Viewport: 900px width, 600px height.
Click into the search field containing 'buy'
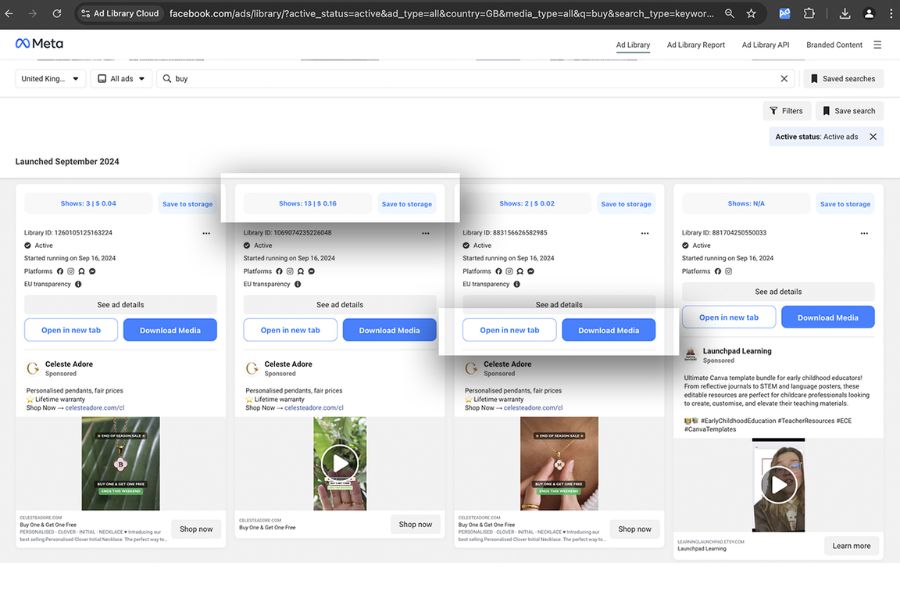pyautogui.click(x=476, y=79)
